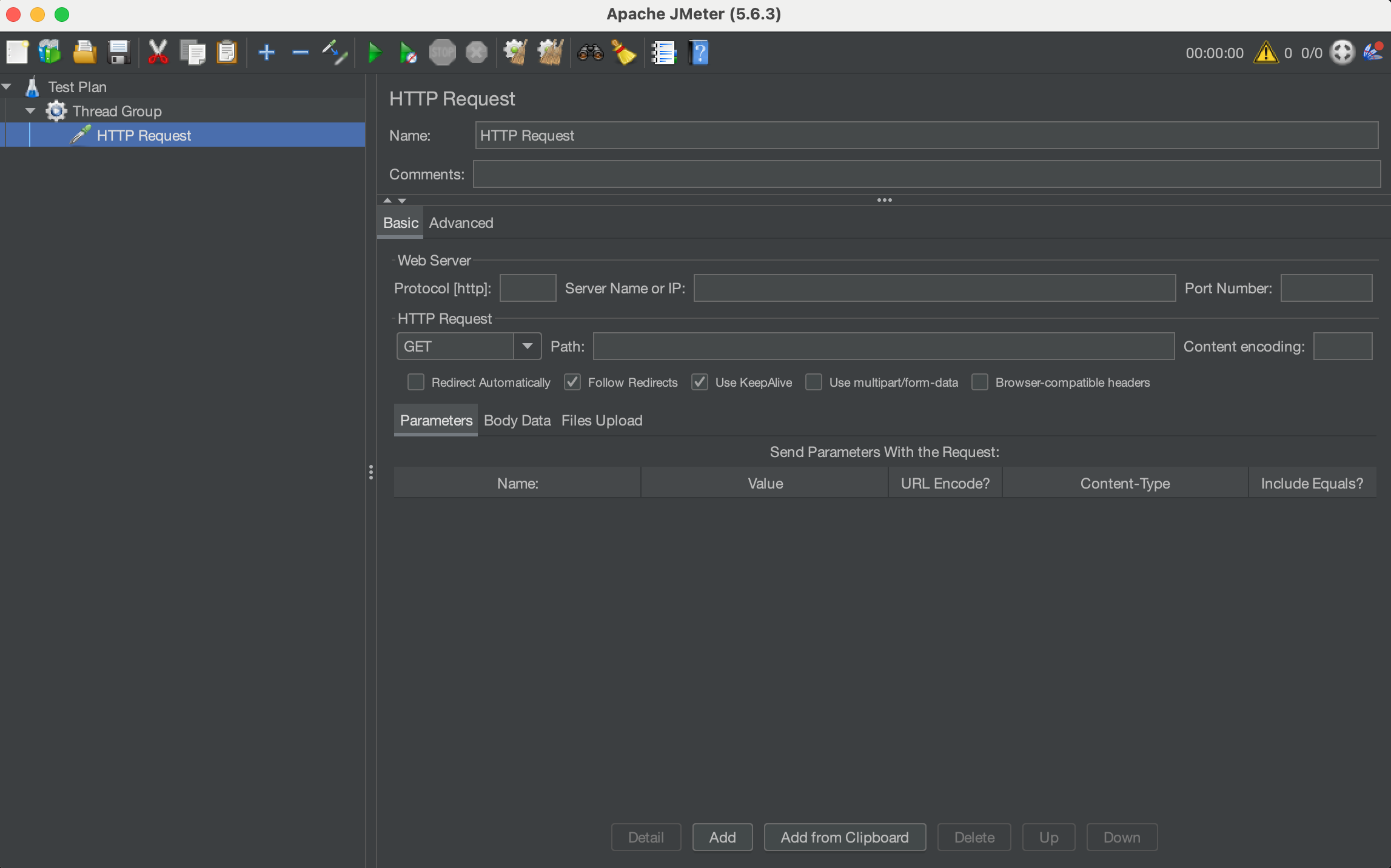Click the Open file folder icon

click(84, 53)
